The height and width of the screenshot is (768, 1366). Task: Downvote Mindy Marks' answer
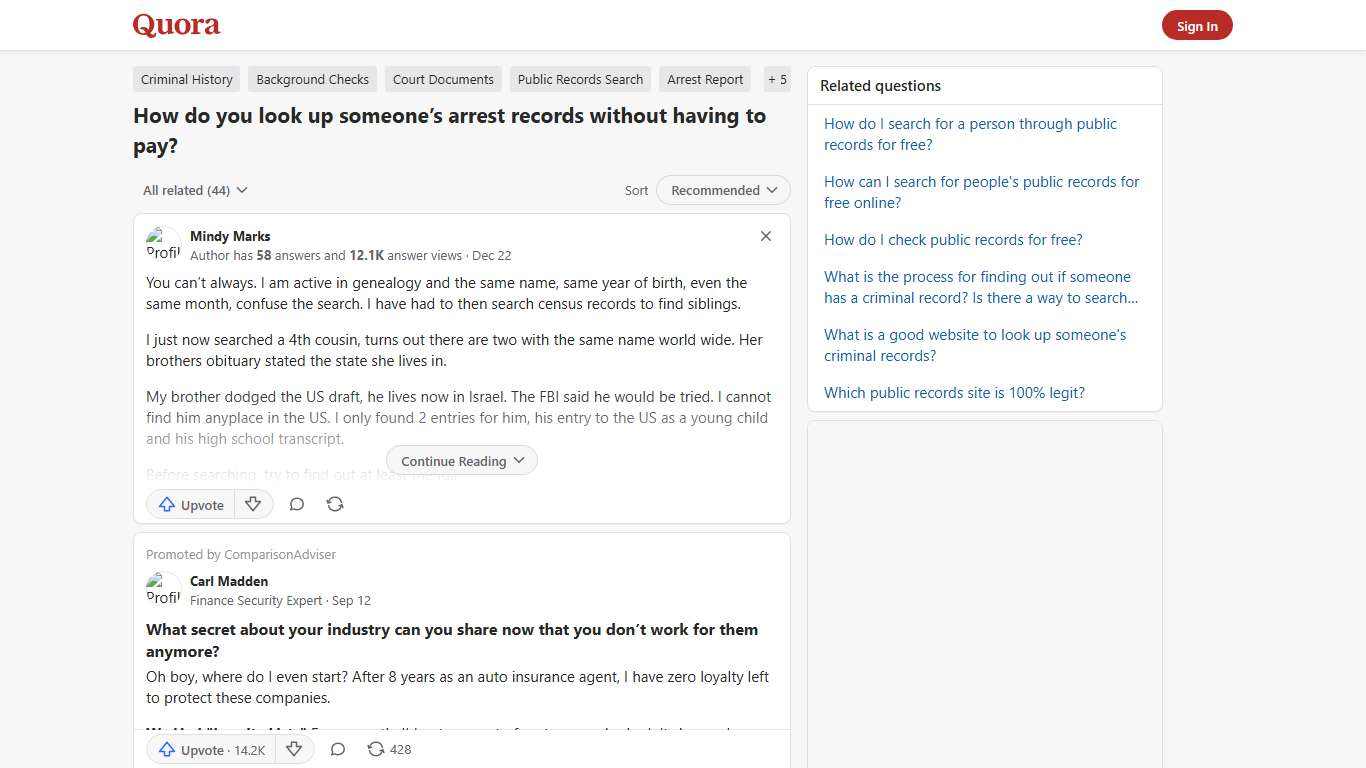(253, 504)
